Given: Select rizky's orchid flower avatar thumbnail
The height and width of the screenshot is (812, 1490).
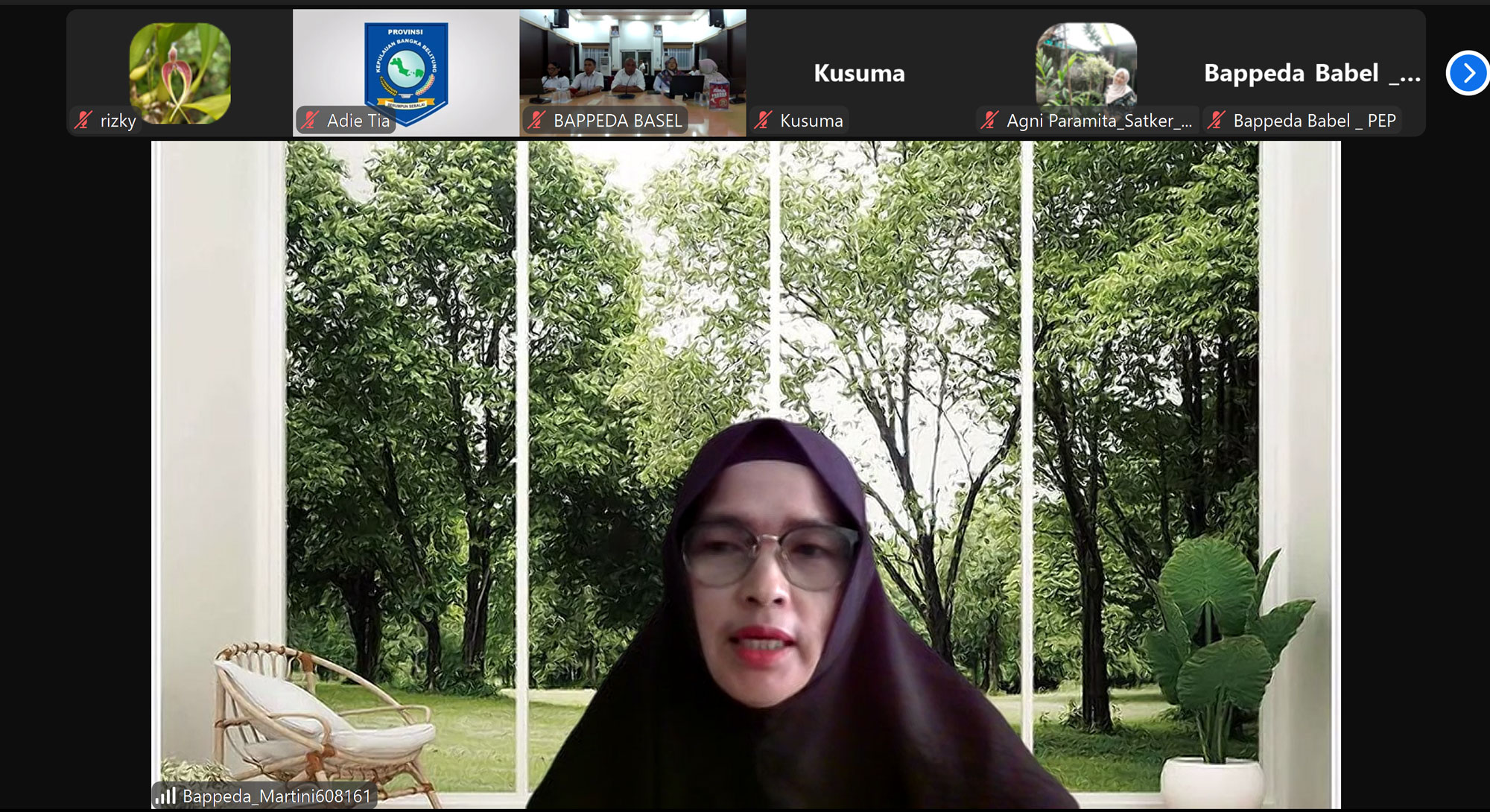Looking at the screenshot, I should click(180, 72).
